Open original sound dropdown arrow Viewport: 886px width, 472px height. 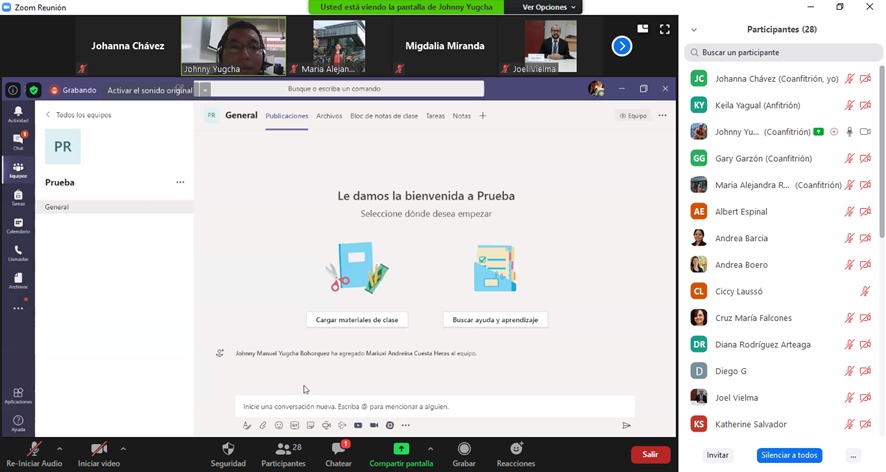[x=205, y=90]
